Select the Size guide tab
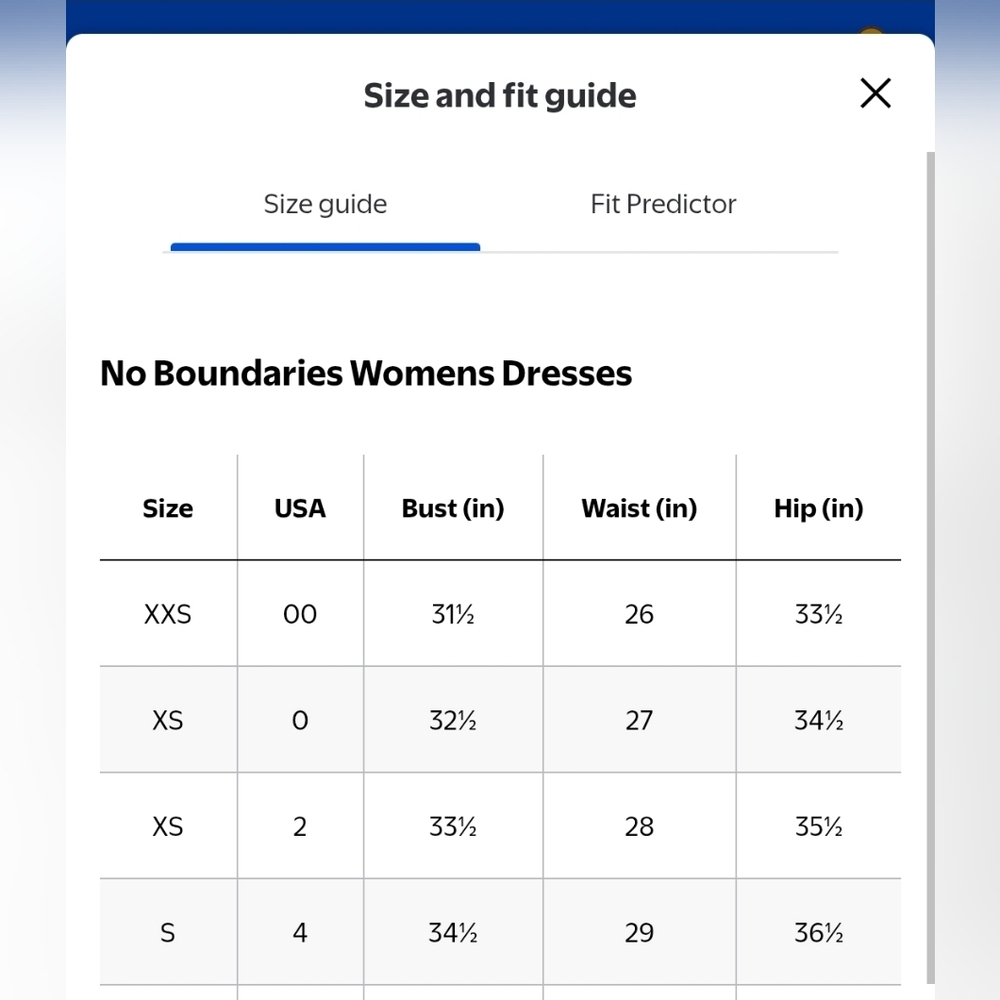This screenshot has height=1000, width=1000. [325, 204]
